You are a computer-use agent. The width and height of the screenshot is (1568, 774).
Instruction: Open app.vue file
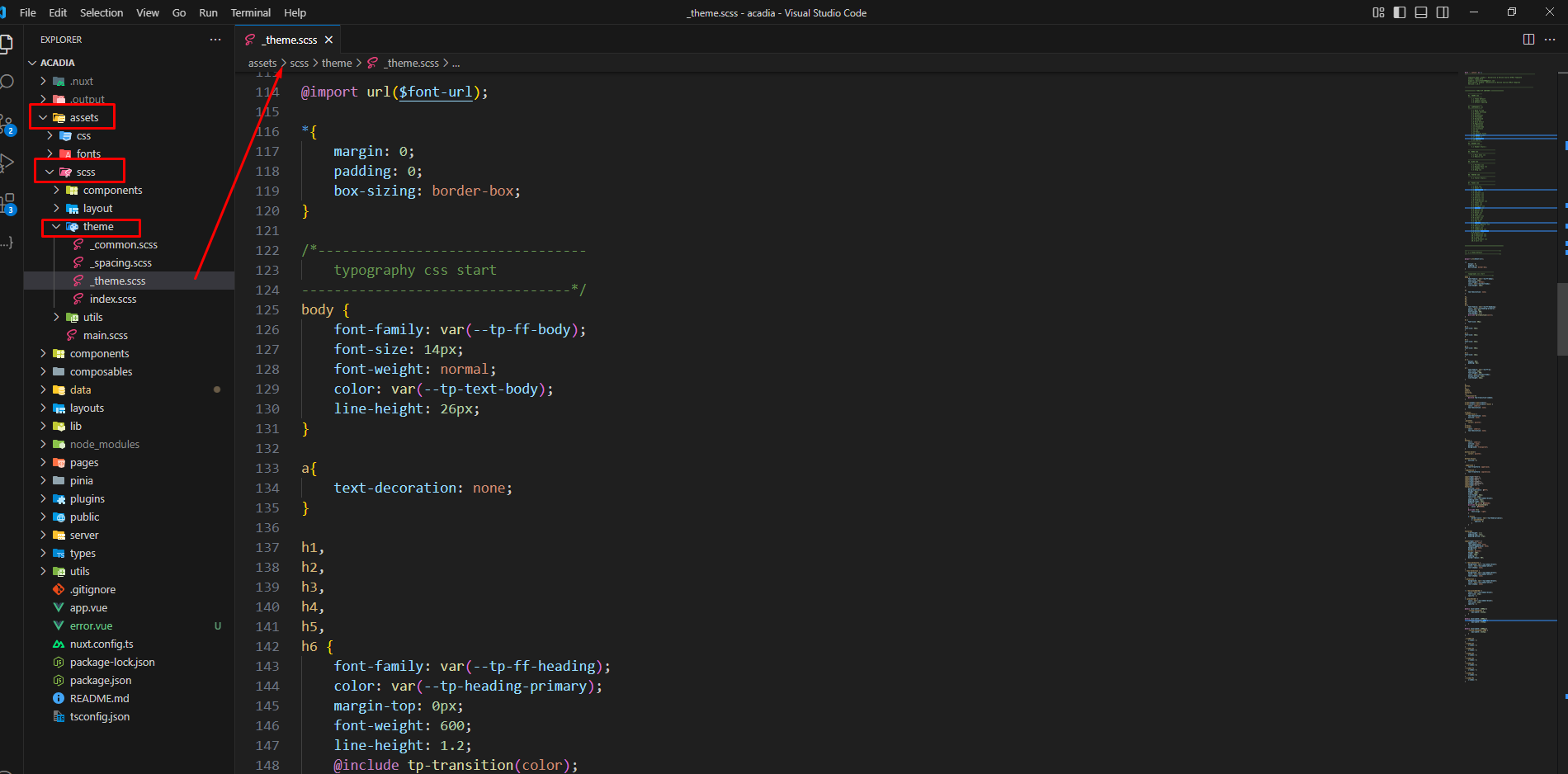pos(130,607)
